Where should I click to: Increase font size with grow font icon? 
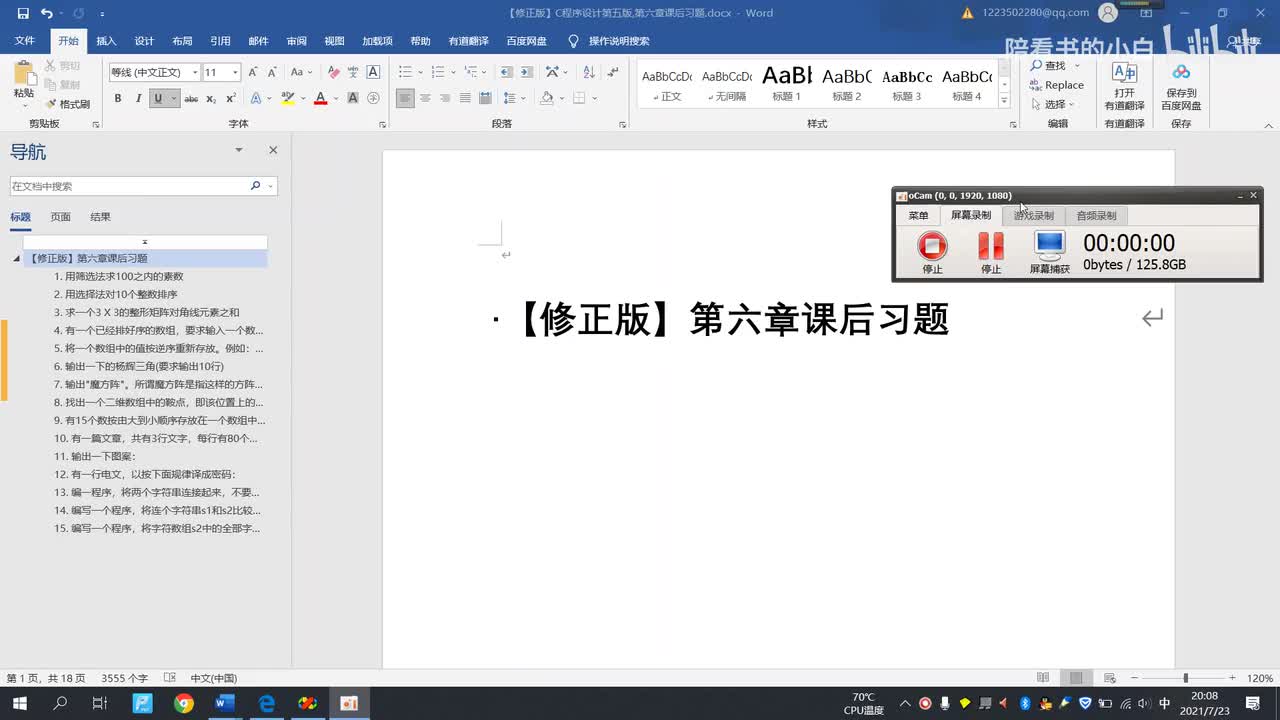coord(253,72)
